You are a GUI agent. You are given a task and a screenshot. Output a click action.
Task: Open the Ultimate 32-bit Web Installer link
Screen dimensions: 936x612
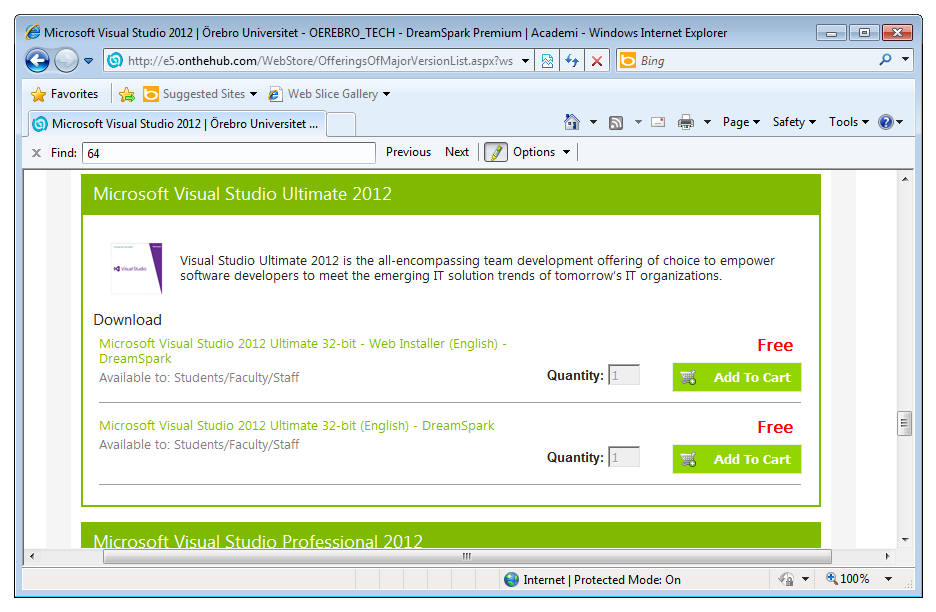[303, 351]
